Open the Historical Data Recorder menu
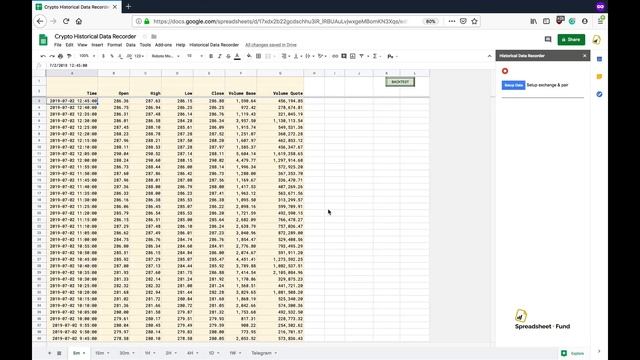640x360 pixels. click(x=214, y=45)
